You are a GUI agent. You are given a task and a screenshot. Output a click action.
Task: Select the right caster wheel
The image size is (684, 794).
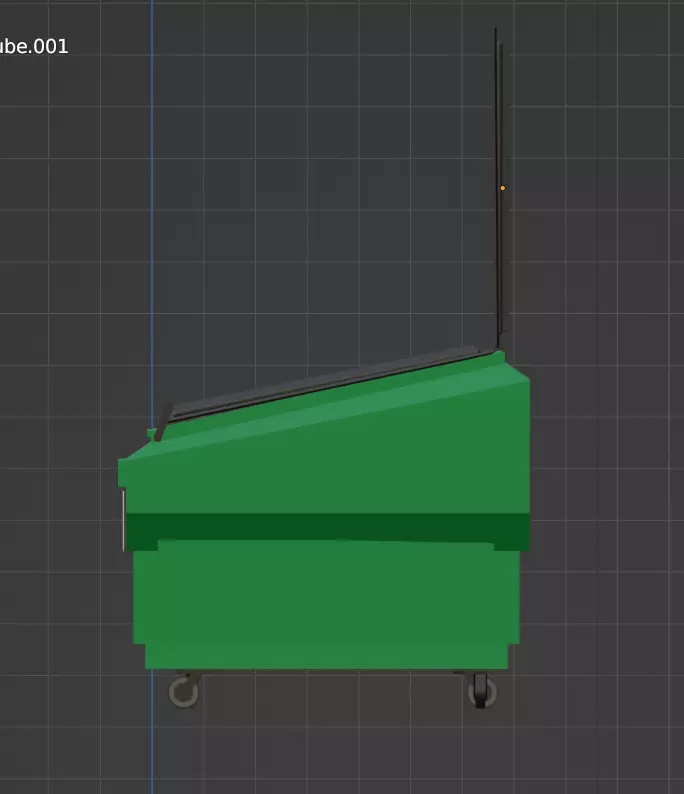pyautogui.click(x=481, y=691)
